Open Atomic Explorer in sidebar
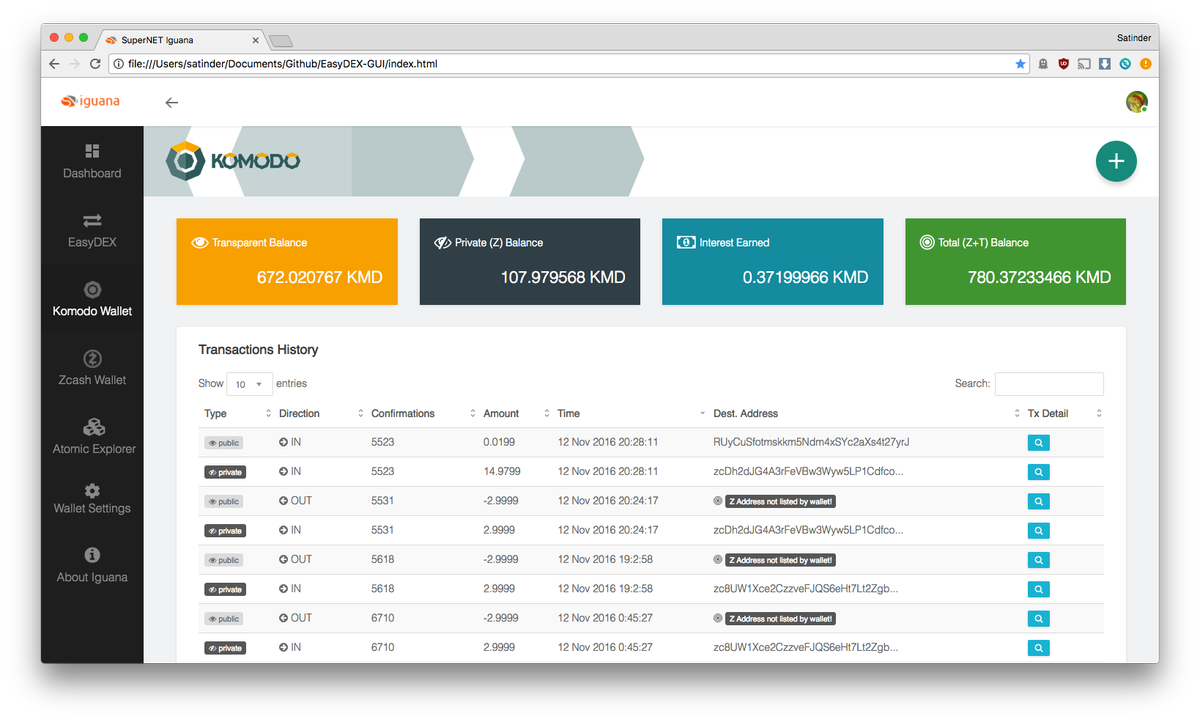This screenshot has height=722, width=1200. pyautogui.click(x=92, y=437)
